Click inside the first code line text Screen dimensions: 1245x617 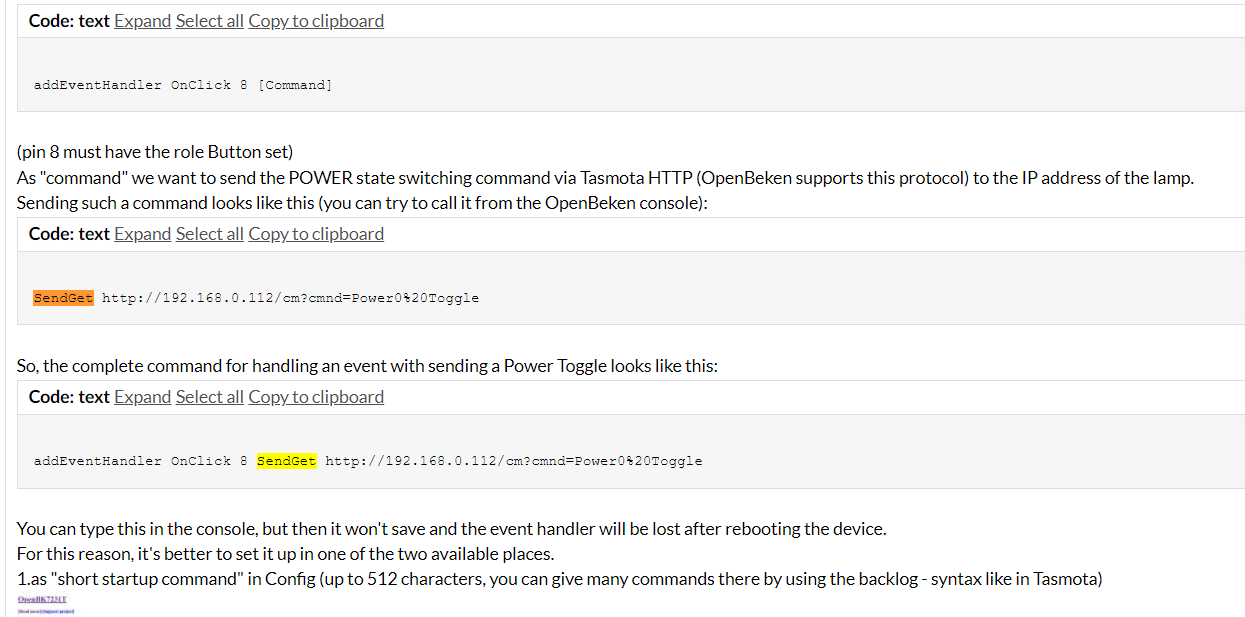click(183, 85)
